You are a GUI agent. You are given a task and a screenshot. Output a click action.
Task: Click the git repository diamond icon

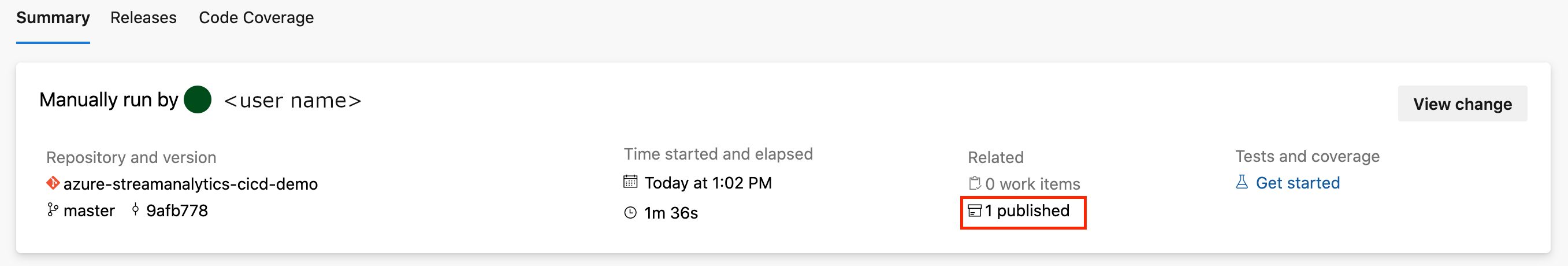pyautogui.click(x=53, y=183)
